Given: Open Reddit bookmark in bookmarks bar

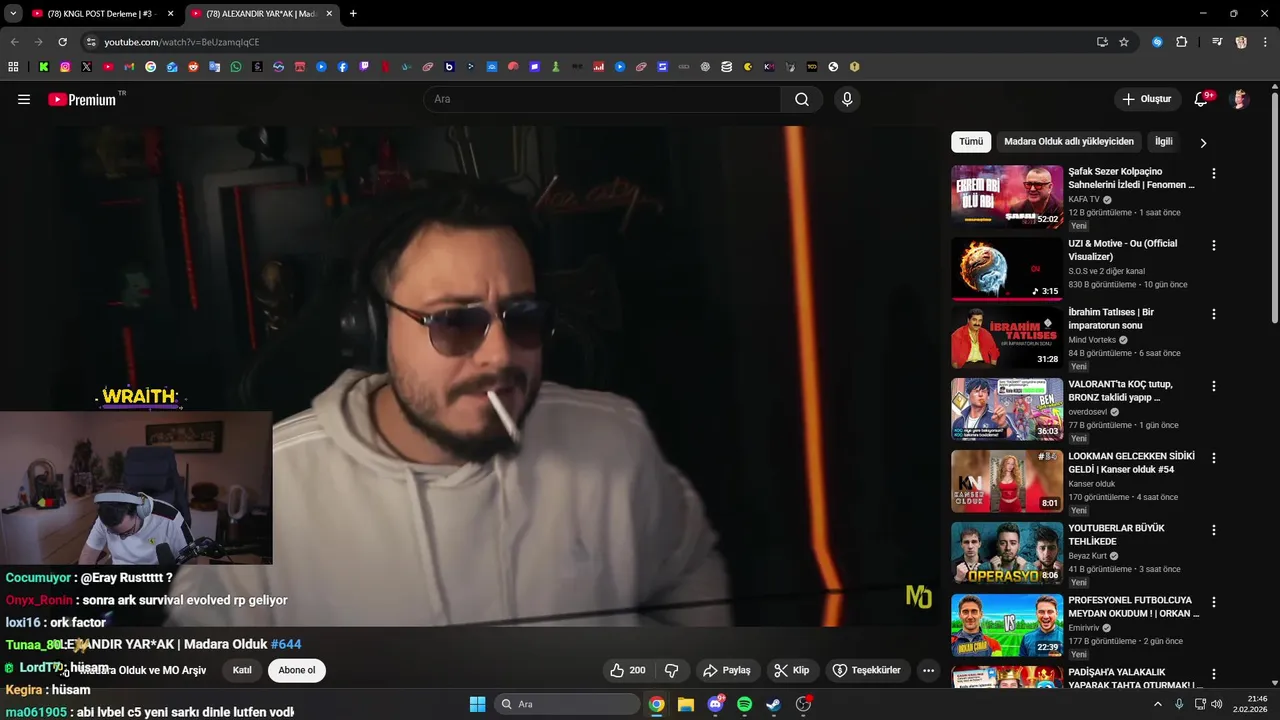Looking at the screenshot, I should [193, 67].
